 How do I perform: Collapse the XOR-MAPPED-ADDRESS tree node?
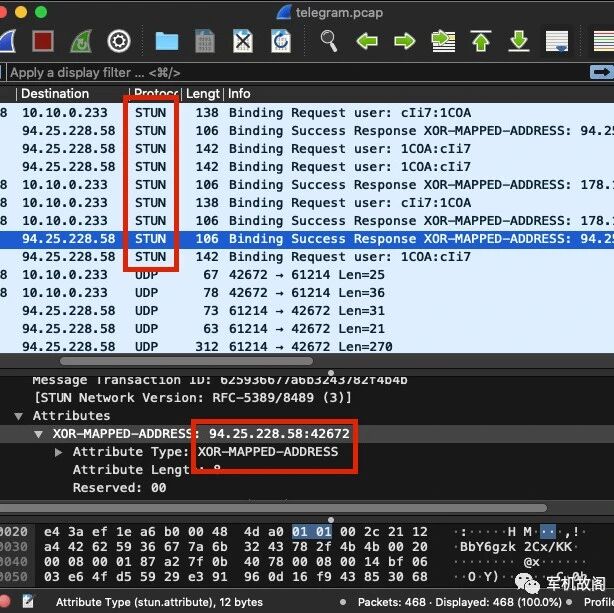(38, 434)
